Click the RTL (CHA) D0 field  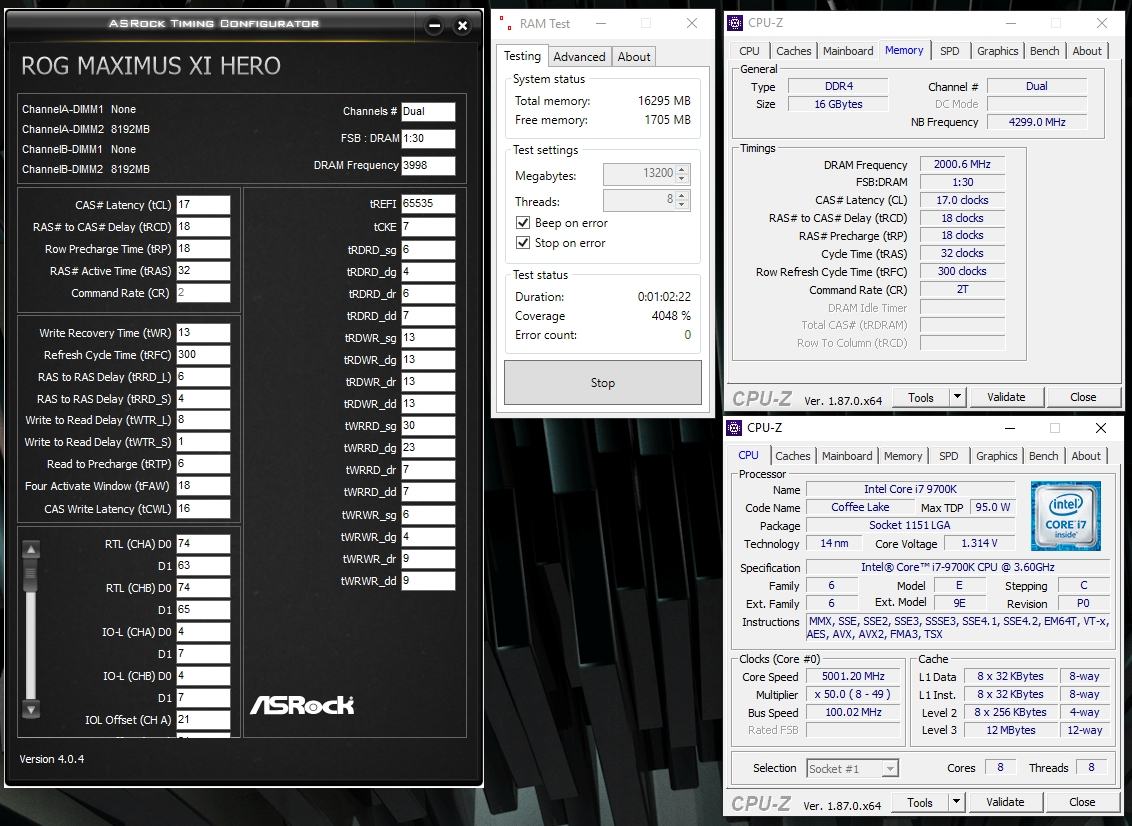click(x=204, y=544)
